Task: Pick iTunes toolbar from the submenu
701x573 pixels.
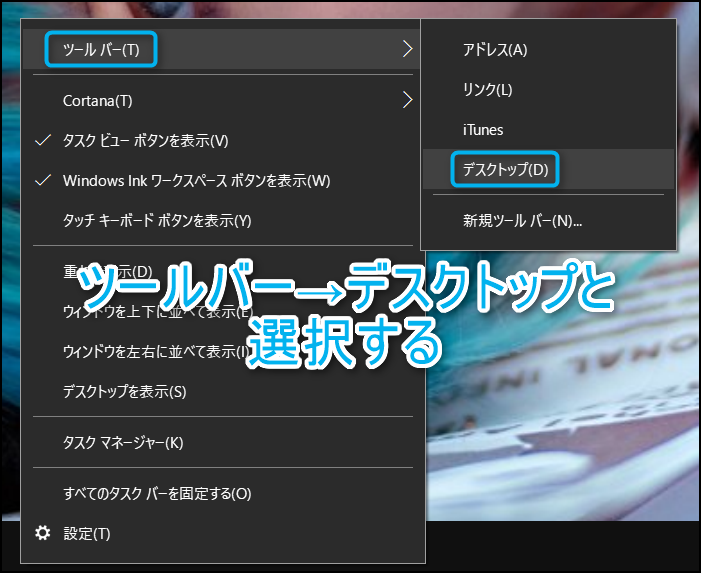Action: 483,130
